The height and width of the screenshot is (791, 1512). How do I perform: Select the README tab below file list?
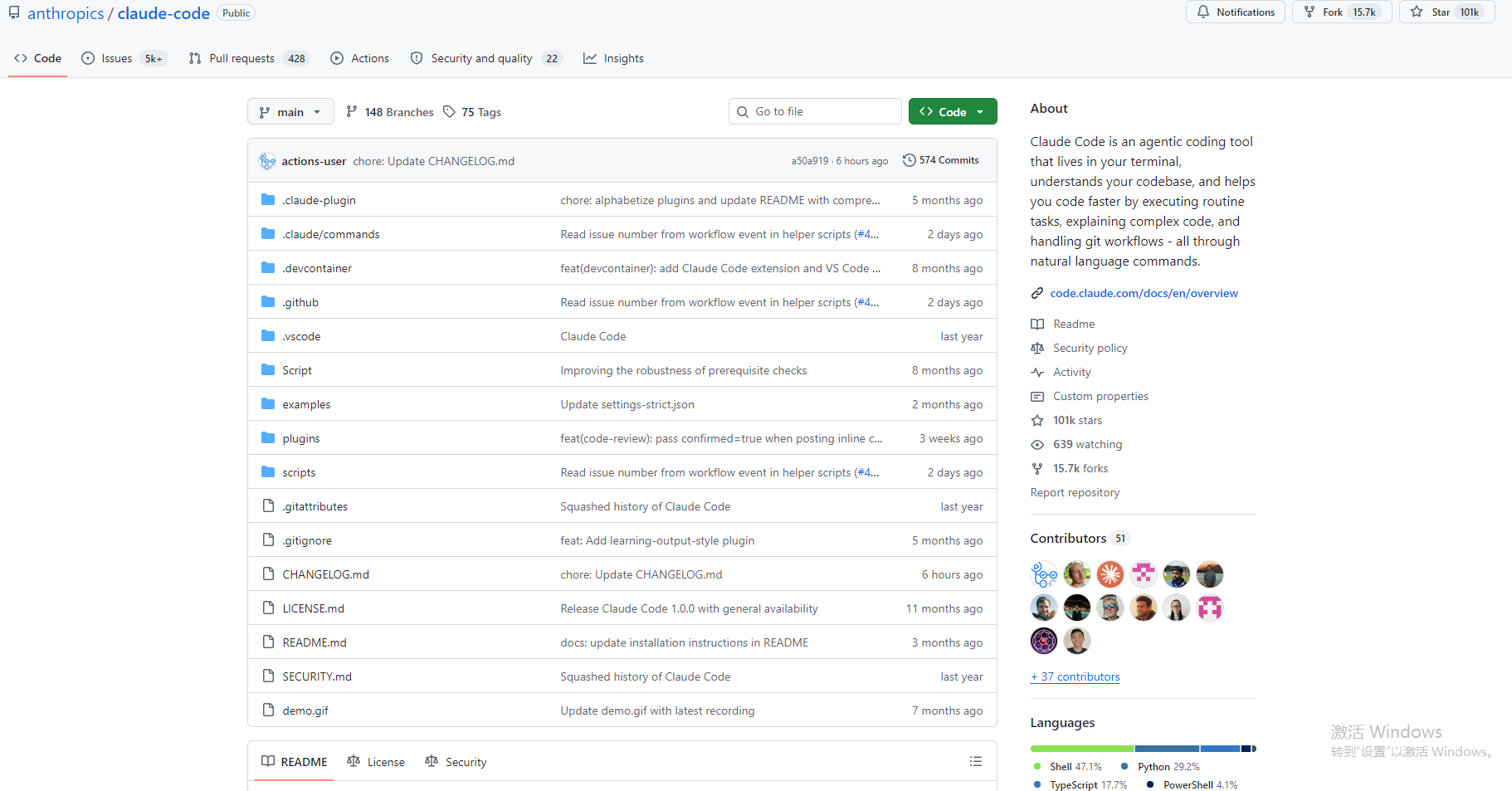[295, 761]
